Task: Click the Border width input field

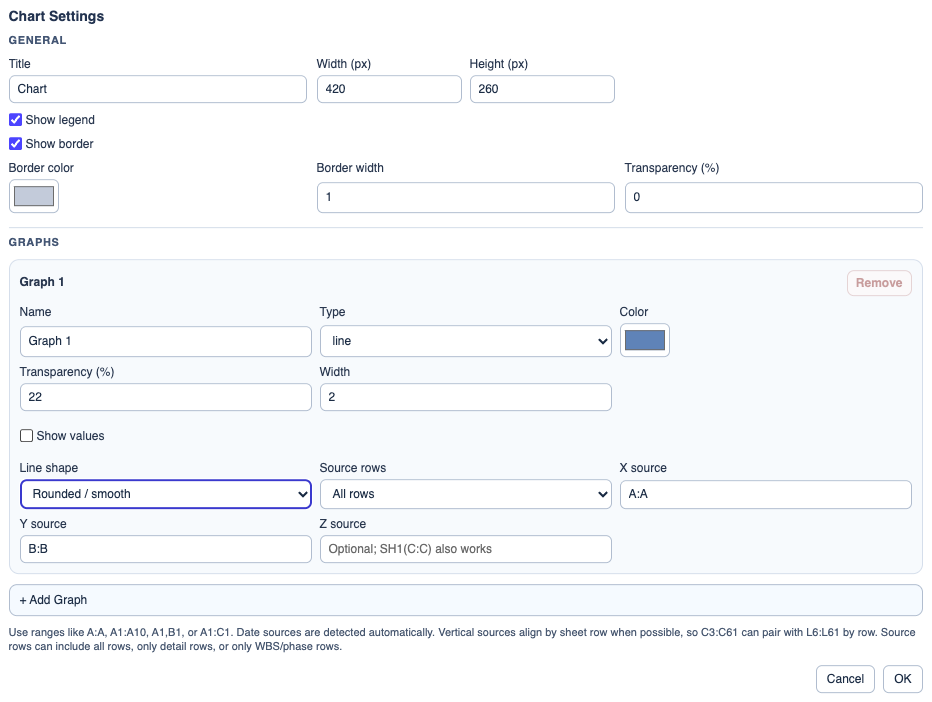Action: pos(465,197)
